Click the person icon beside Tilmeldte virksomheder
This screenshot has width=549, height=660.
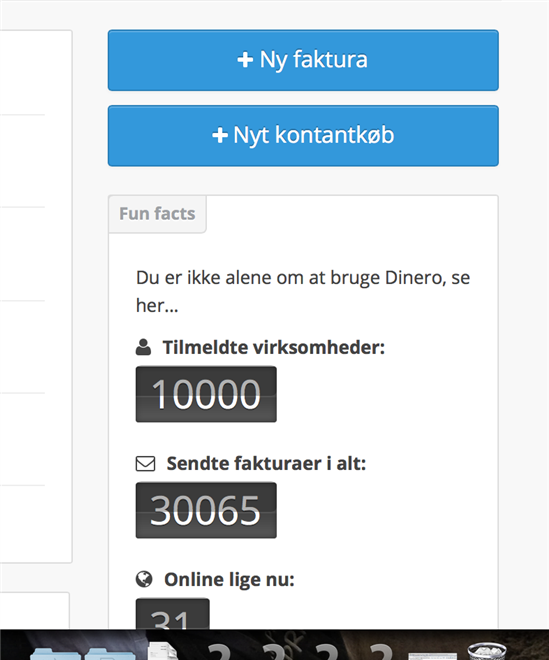click(x=143, y=347)
